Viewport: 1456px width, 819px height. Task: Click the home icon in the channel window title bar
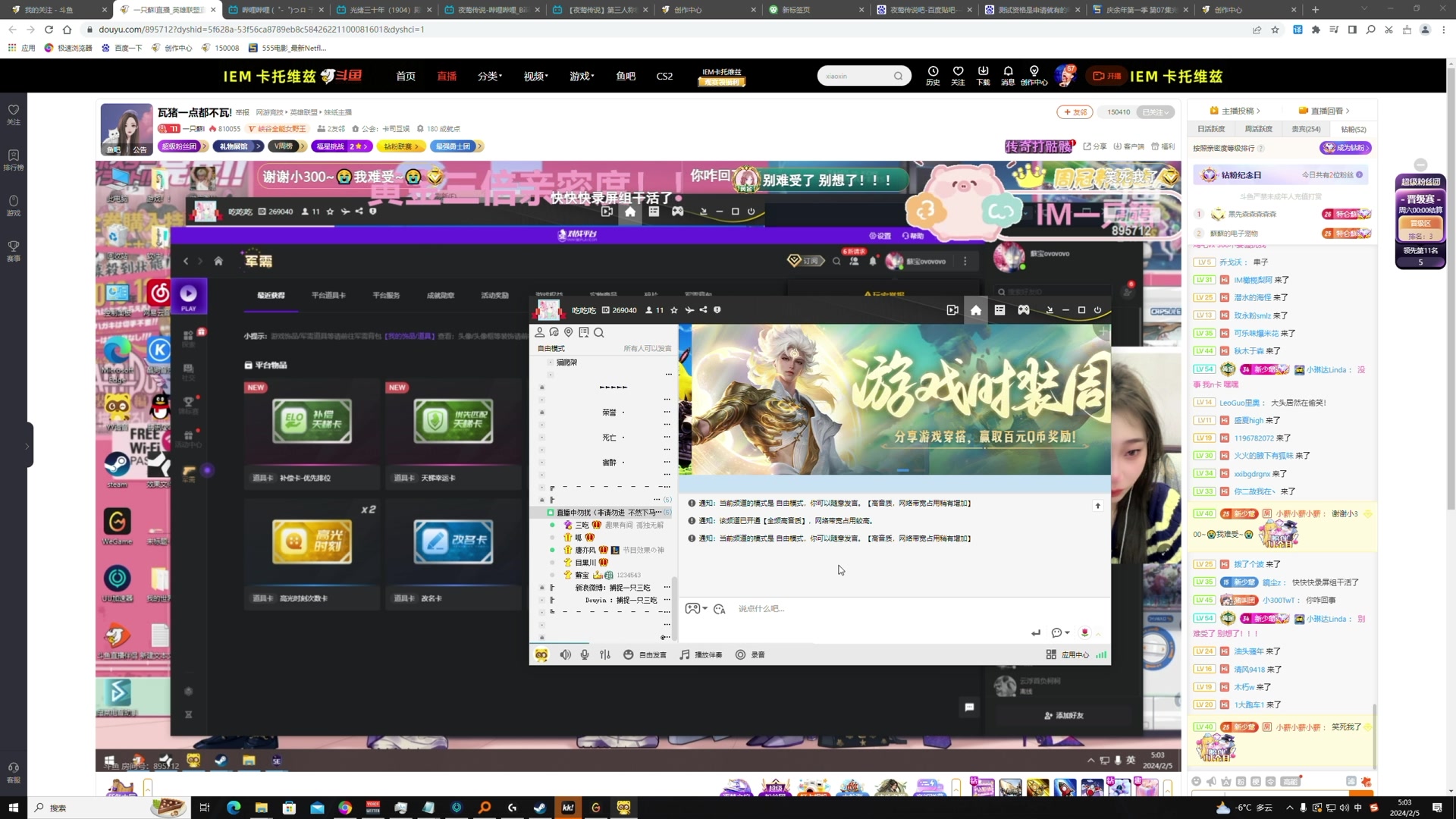(976, 310)
